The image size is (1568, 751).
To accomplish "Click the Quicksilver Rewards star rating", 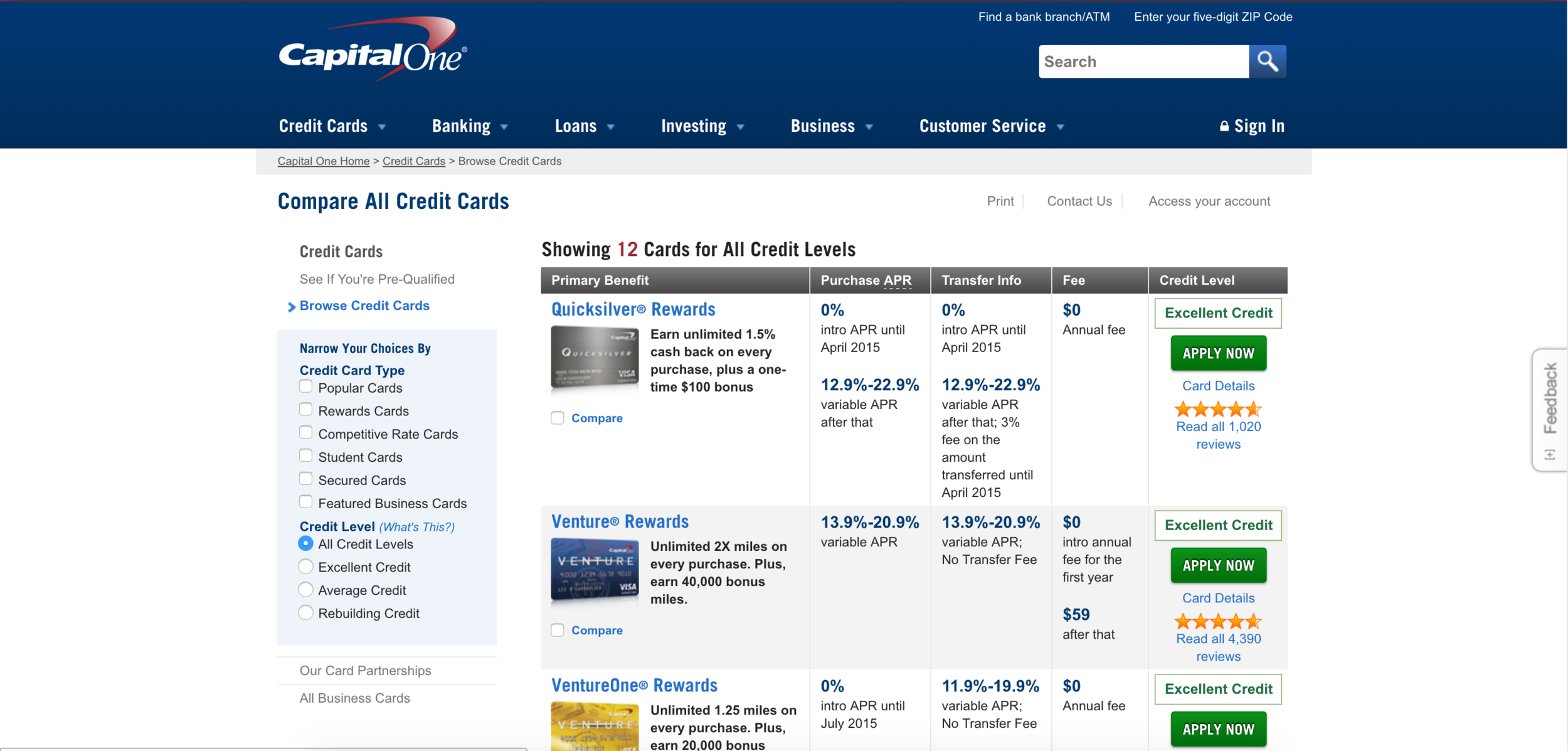I will 1217,409.
